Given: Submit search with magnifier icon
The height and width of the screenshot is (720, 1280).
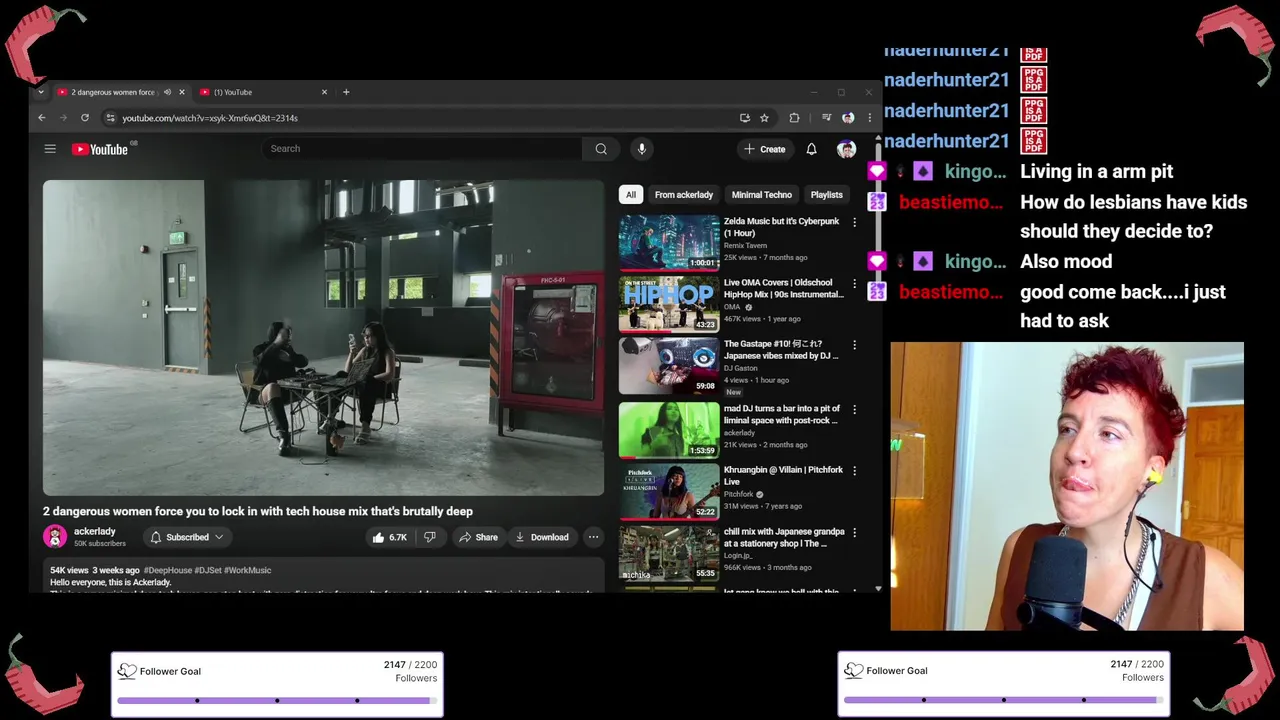Looking at the screenshot, I should [601, 149].
